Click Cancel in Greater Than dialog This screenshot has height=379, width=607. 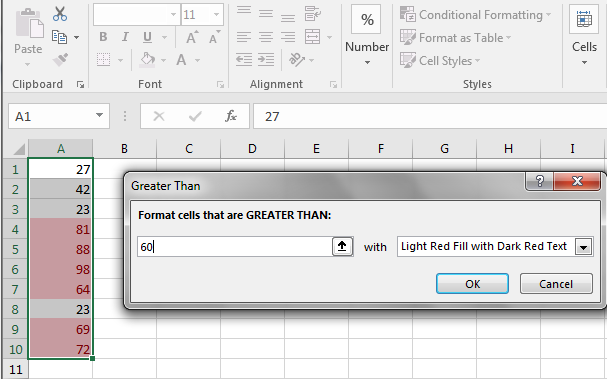click(x=556, y=284)
